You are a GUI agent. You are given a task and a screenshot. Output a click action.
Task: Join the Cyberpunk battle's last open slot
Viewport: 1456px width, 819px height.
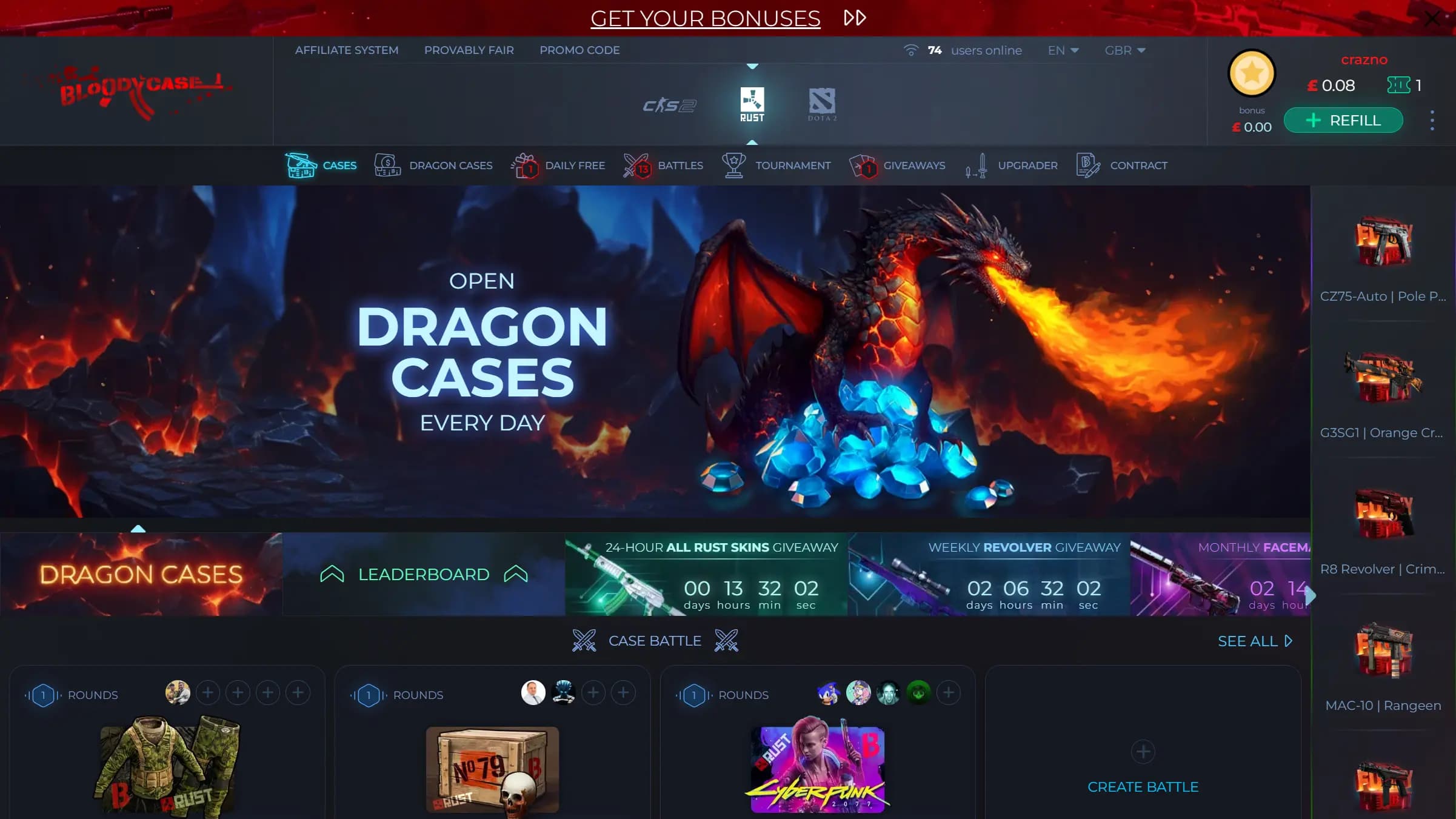(949, 692)
